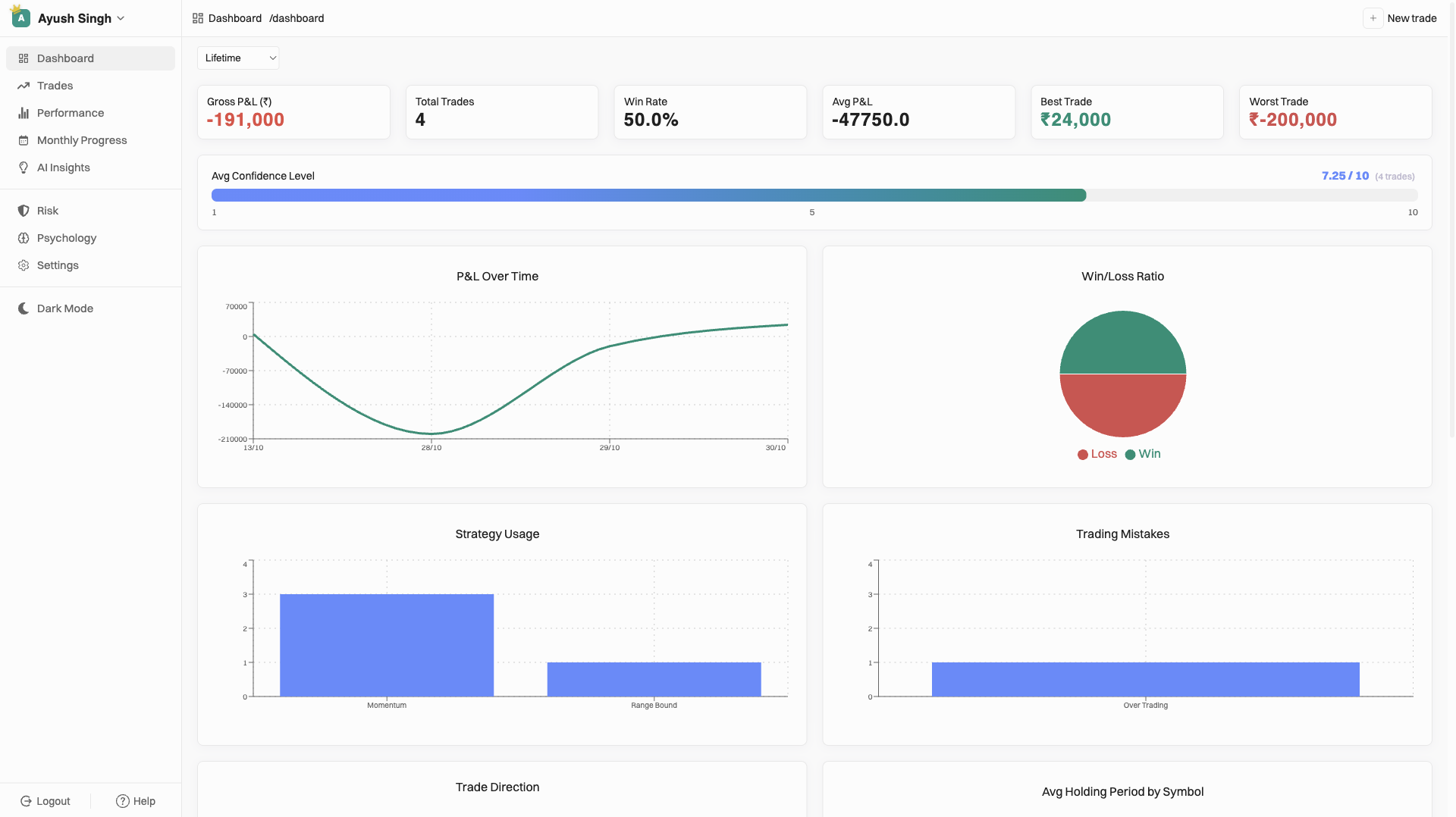This screenshot has height=817, width=1456.
Task: Click the Settings gear icon
Action: [24, 265]
